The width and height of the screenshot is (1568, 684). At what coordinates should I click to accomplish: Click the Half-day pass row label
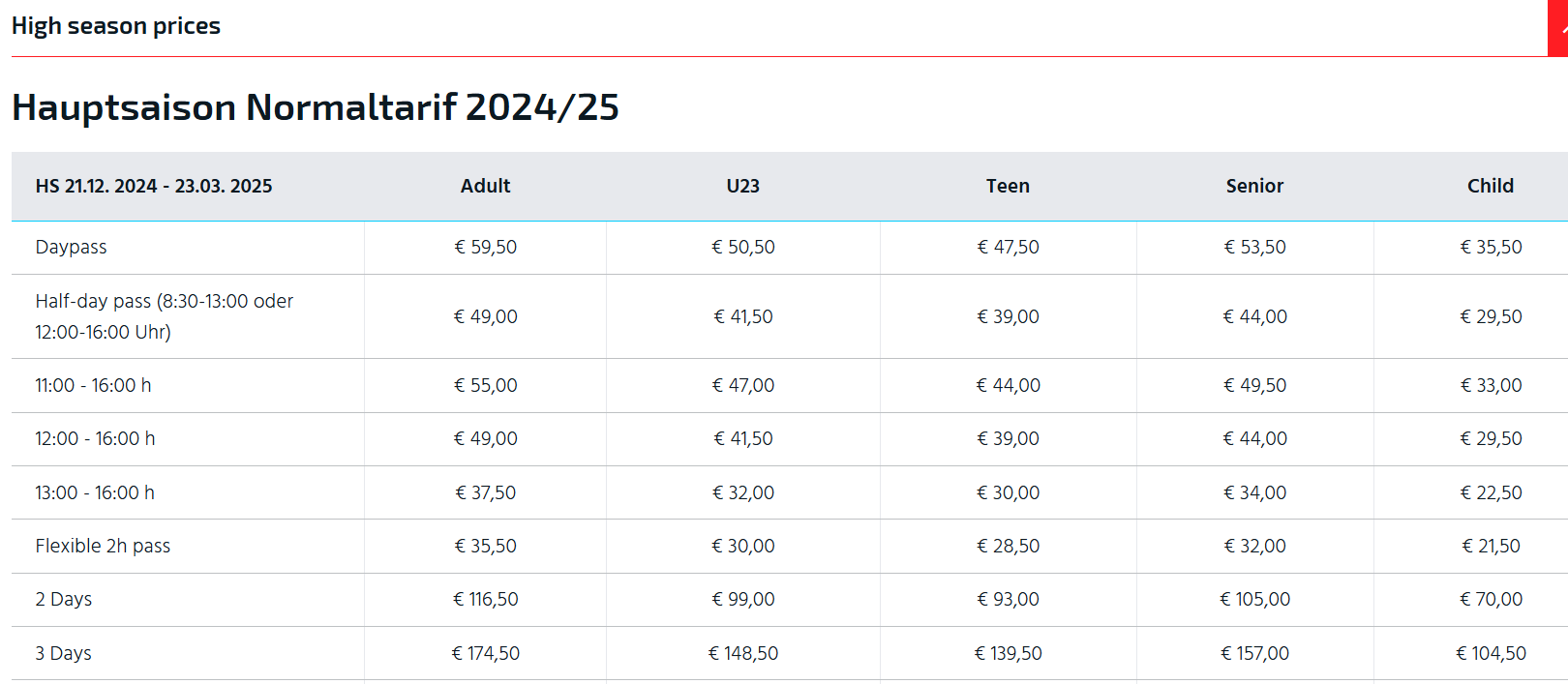pyautogui.click(x=164, y=316)
